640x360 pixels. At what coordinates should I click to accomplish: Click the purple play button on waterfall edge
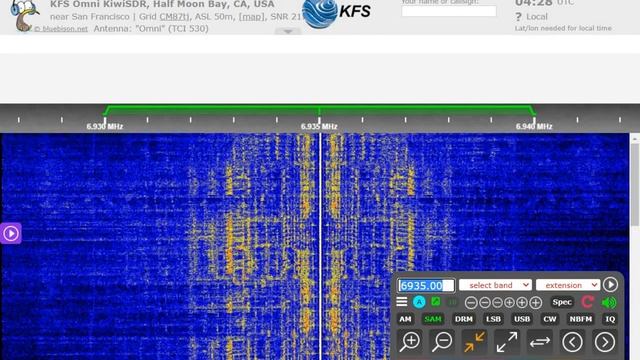point(11,233)
